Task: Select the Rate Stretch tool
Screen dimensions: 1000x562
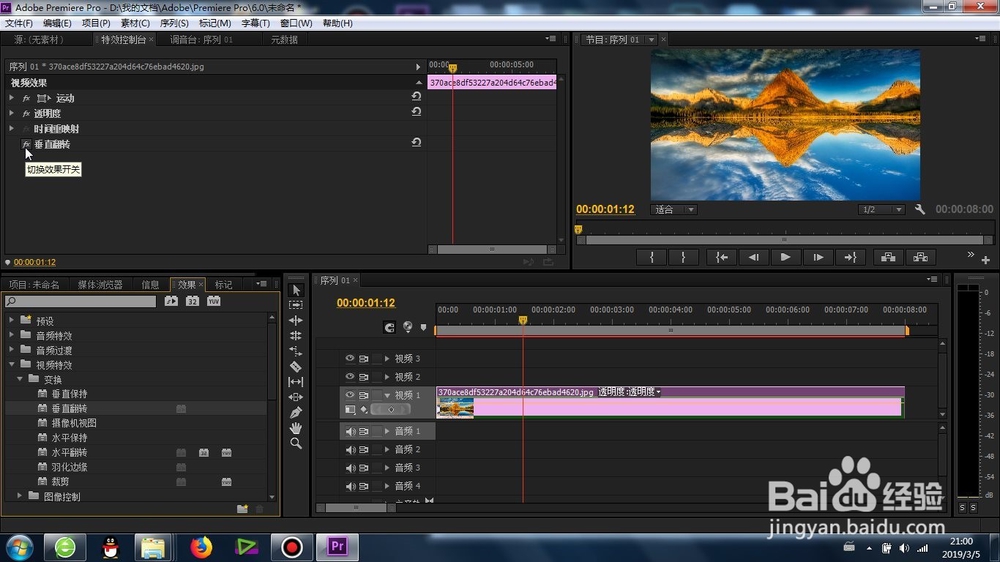Action: (296, 351)
